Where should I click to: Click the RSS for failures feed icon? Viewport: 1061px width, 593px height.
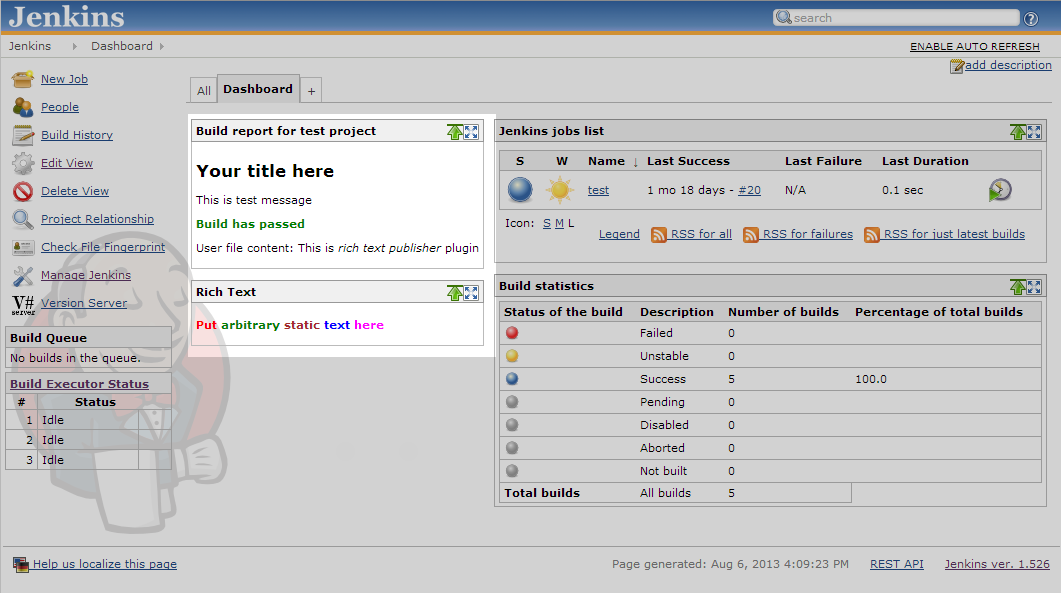click(750, 235)
